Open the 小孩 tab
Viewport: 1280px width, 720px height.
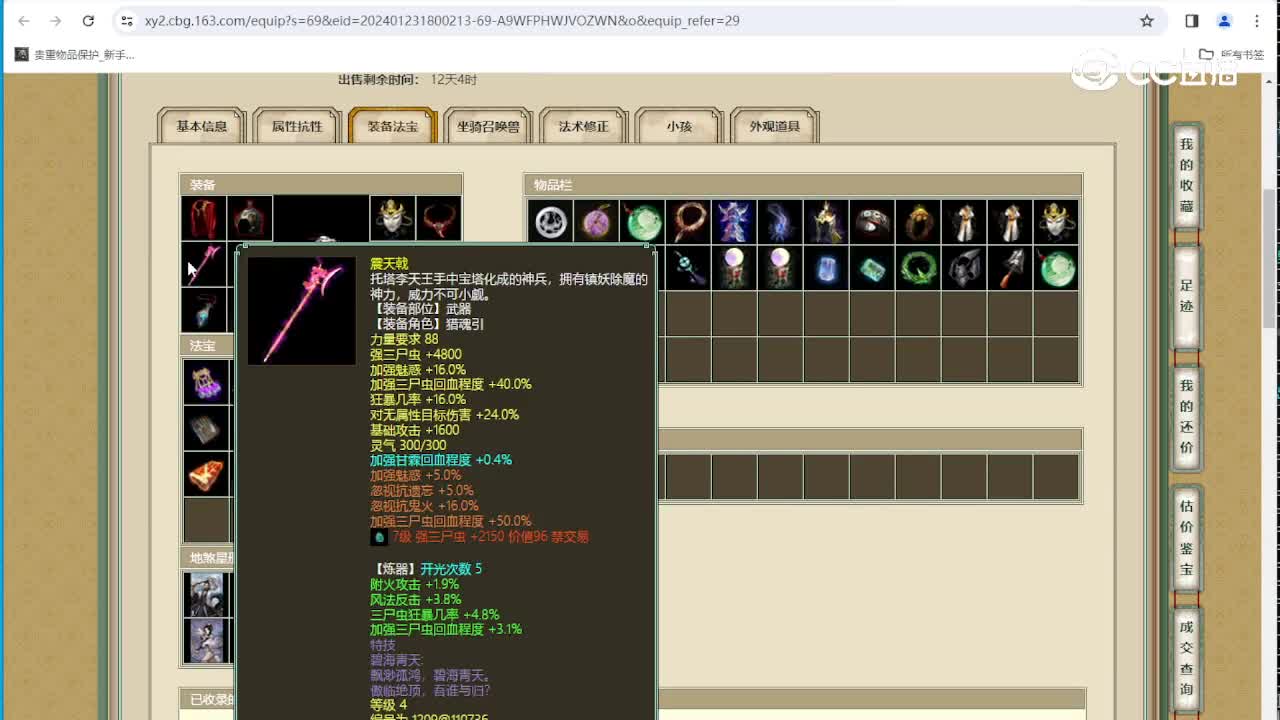[x=679, y=126]
